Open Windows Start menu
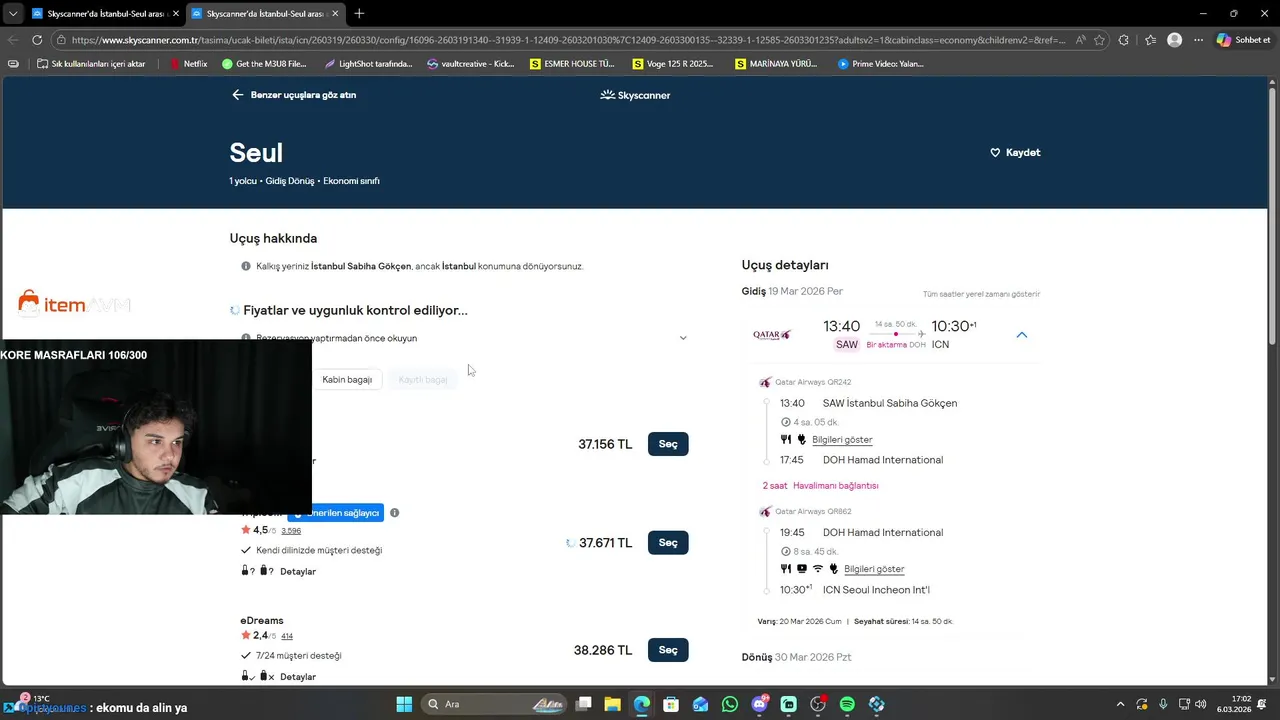This screenshot has height=720, width=1280. click(x=404, y=704)
